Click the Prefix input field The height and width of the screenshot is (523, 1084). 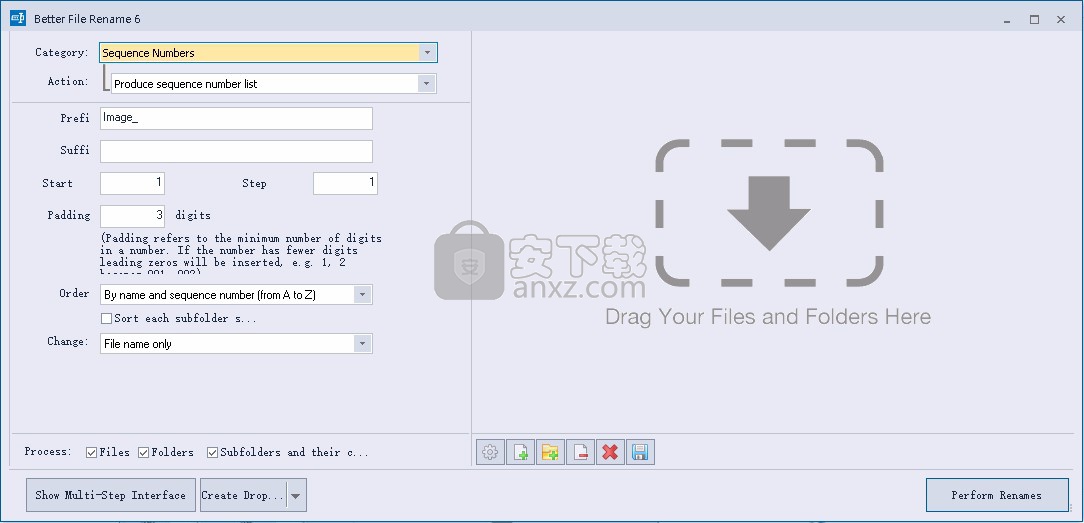click(x=236, y=118)
